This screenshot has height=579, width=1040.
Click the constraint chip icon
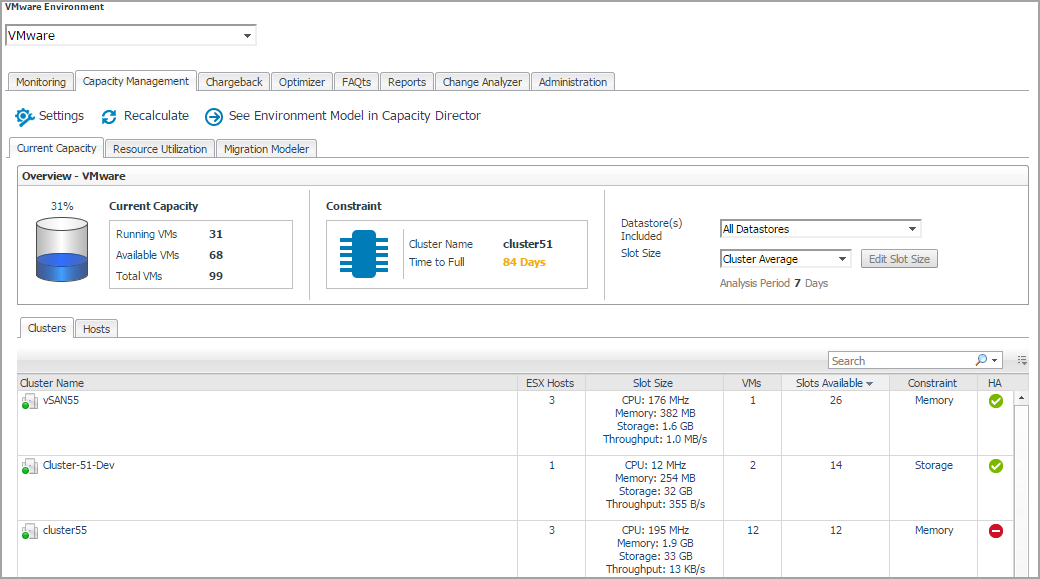[363, 254]
